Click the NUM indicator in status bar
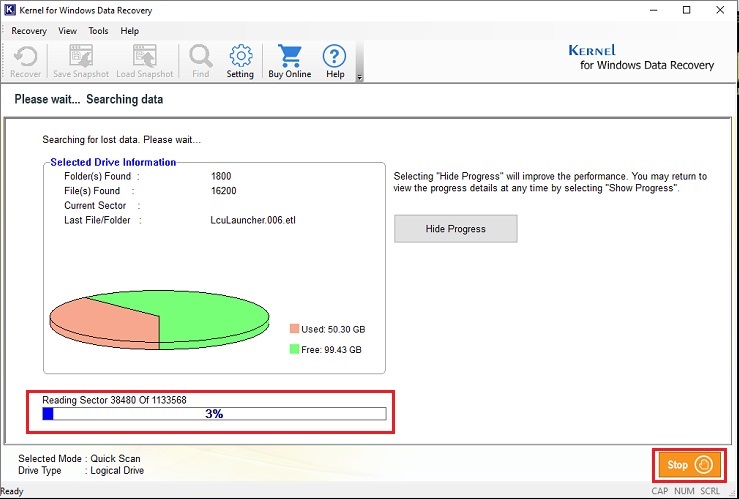739x499 pixels. 684,491
